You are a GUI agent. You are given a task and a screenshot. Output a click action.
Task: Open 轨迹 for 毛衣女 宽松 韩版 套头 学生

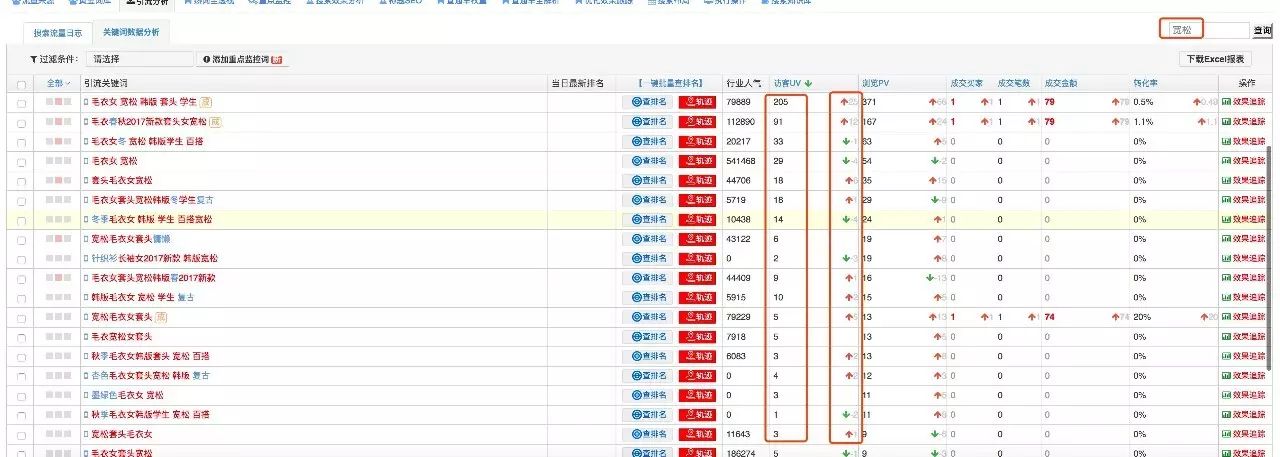[x=698, y=102]
